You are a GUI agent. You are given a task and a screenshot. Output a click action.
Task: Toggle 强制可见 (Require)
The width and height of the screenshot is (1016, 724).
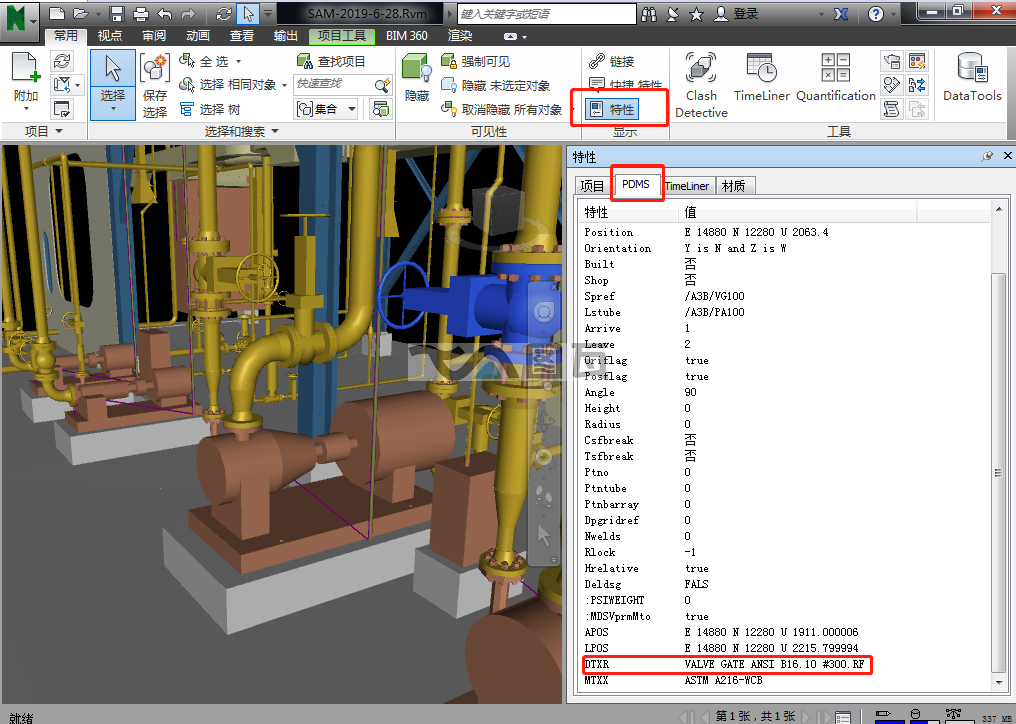coord(476,61)
